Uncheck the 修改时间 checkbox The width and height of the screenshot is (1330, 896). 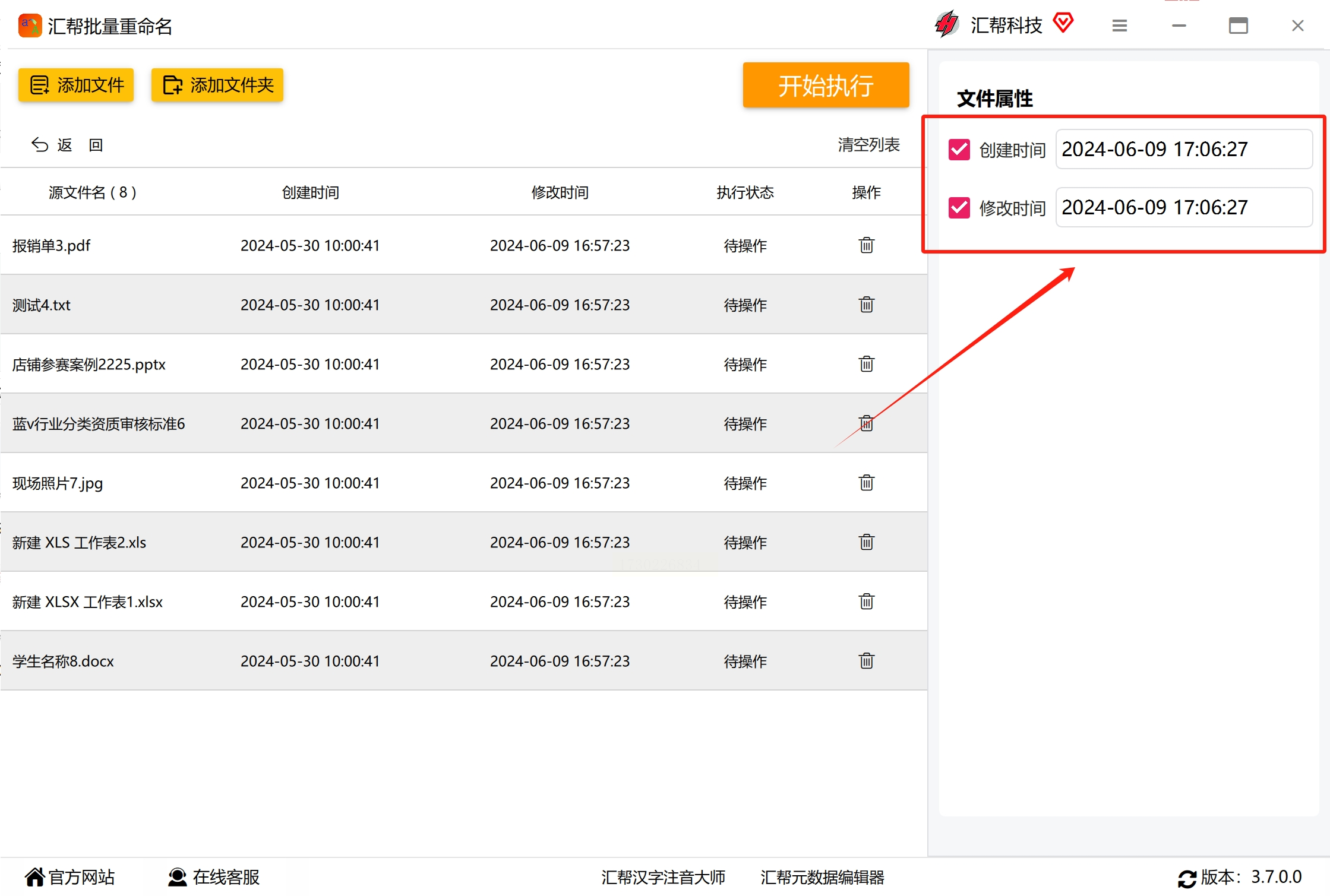pyautogui.click(x=959, y=208)
